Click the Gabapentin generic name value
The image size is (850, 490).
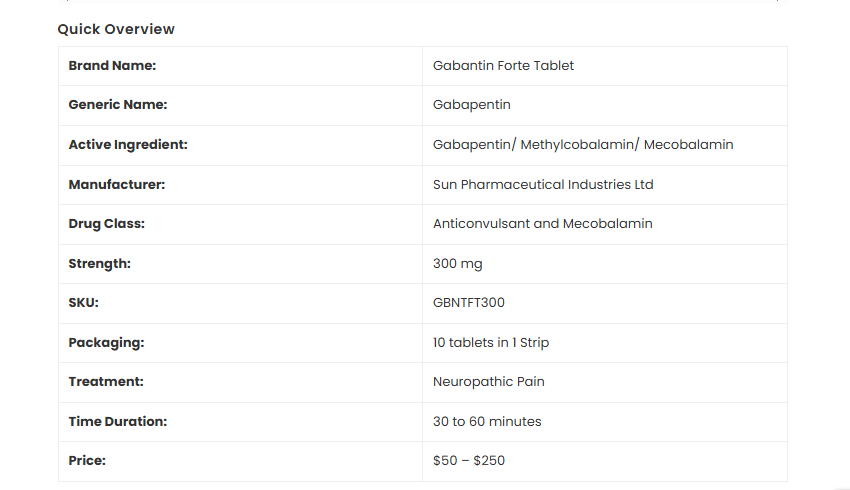[x=472, y=105]
